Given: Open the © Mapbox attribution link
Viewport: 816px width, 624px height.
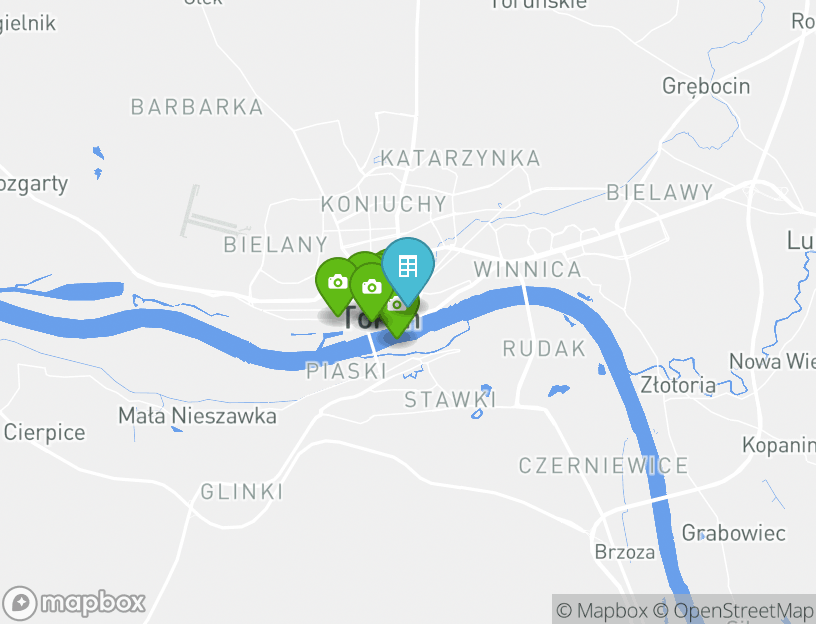Looking at the screenshot, I should pos(602,610).
